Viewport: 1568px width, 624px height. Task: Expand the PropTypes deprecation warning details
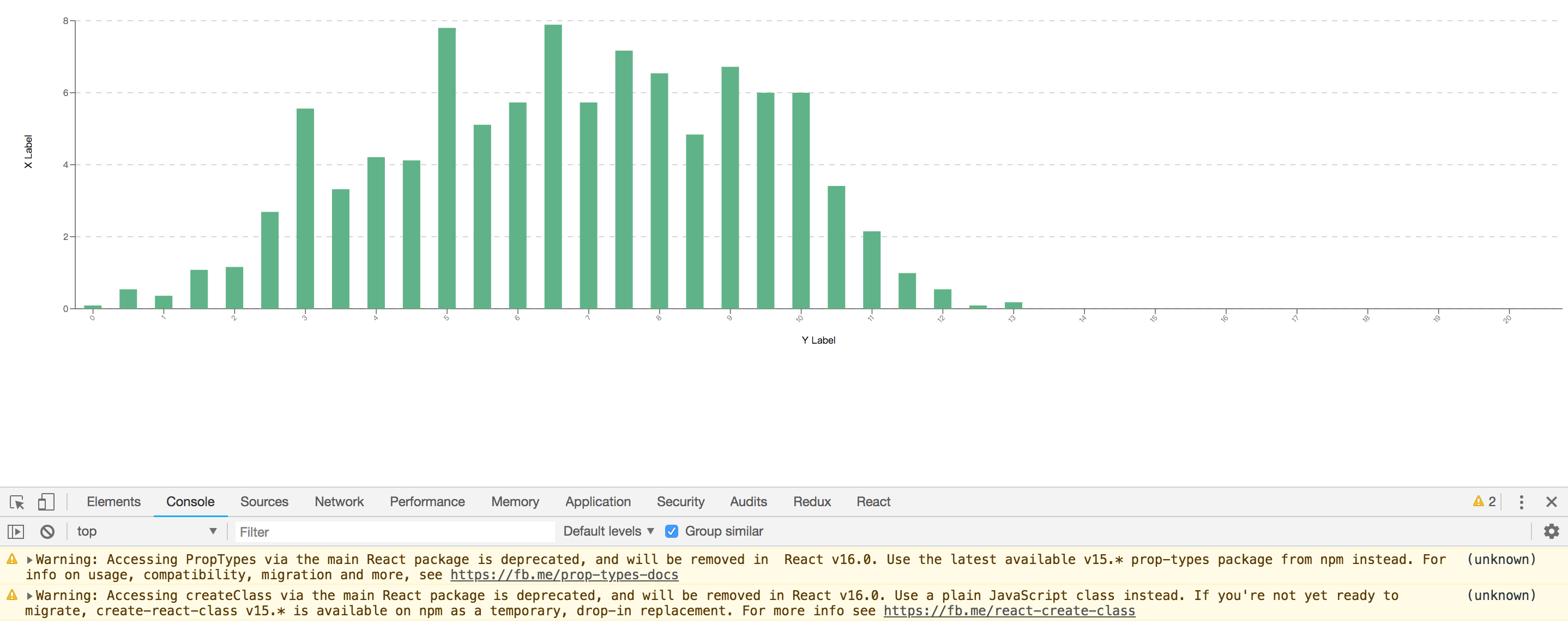point(29,559)
